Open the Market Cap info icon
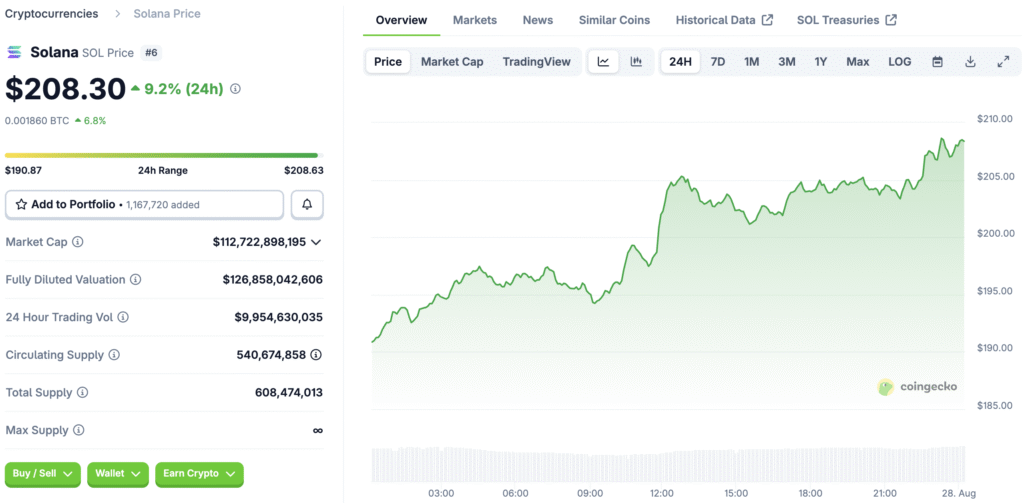Image resolution: width=1024 pixels, height=503 pixels. point(78,242)
